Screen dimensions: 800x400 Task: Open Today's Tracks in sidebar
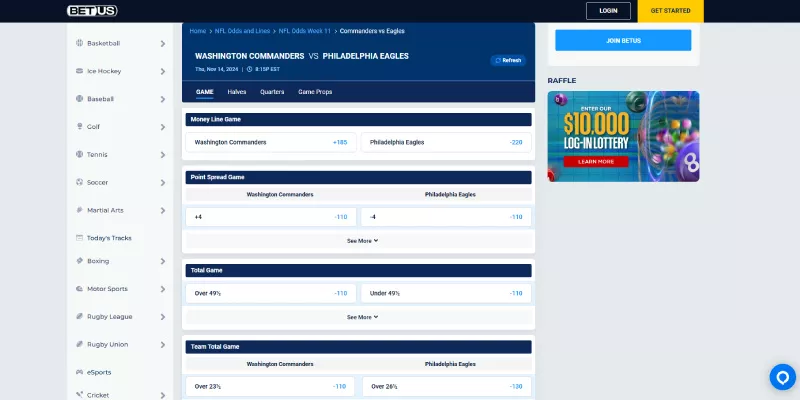pos(109,238)
